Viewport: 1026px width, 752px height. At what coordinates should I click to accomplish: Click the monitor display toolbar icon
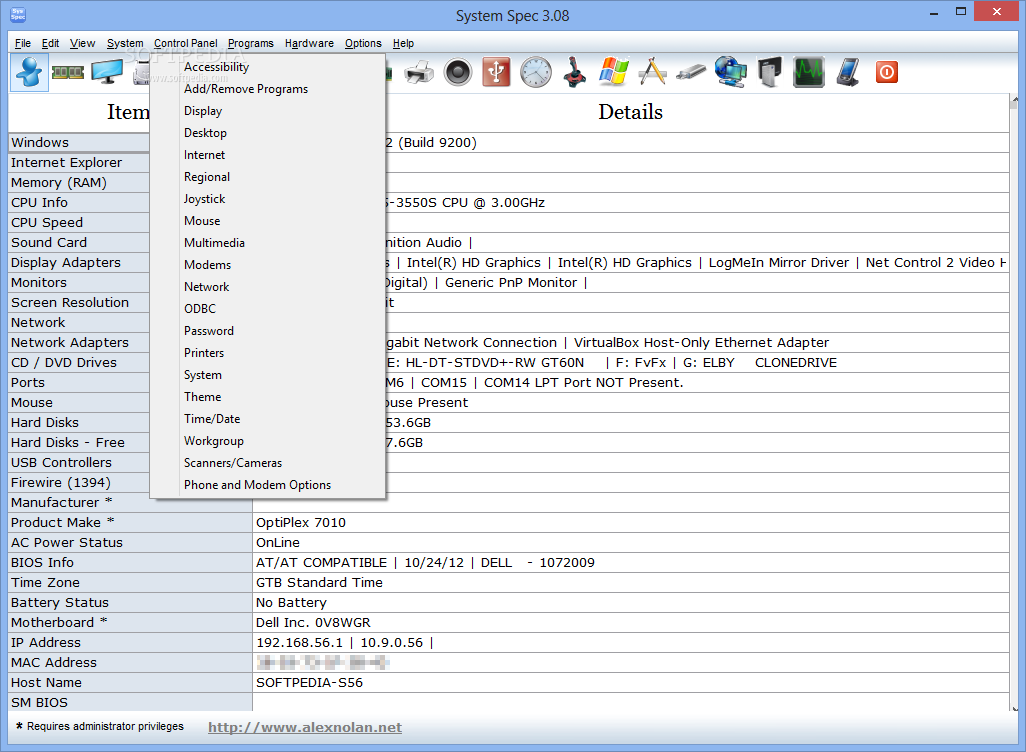[x=107, y=72]
